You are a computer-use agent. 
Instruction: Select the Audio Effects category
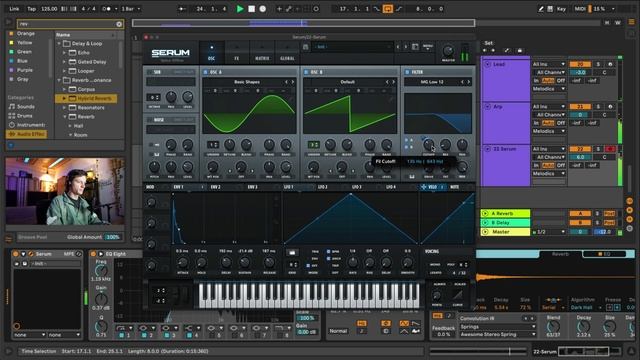pyautogui.click(x=27, y=134)
